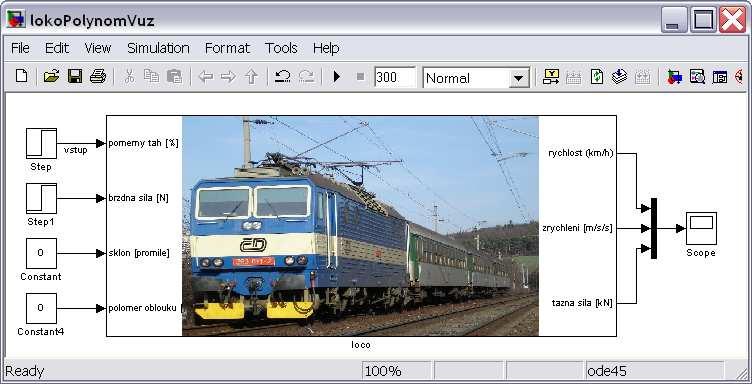This screenshot has height=384, width=752.
Task: Click the locomotive photo in loco block
Action: [x=360, y=226]
